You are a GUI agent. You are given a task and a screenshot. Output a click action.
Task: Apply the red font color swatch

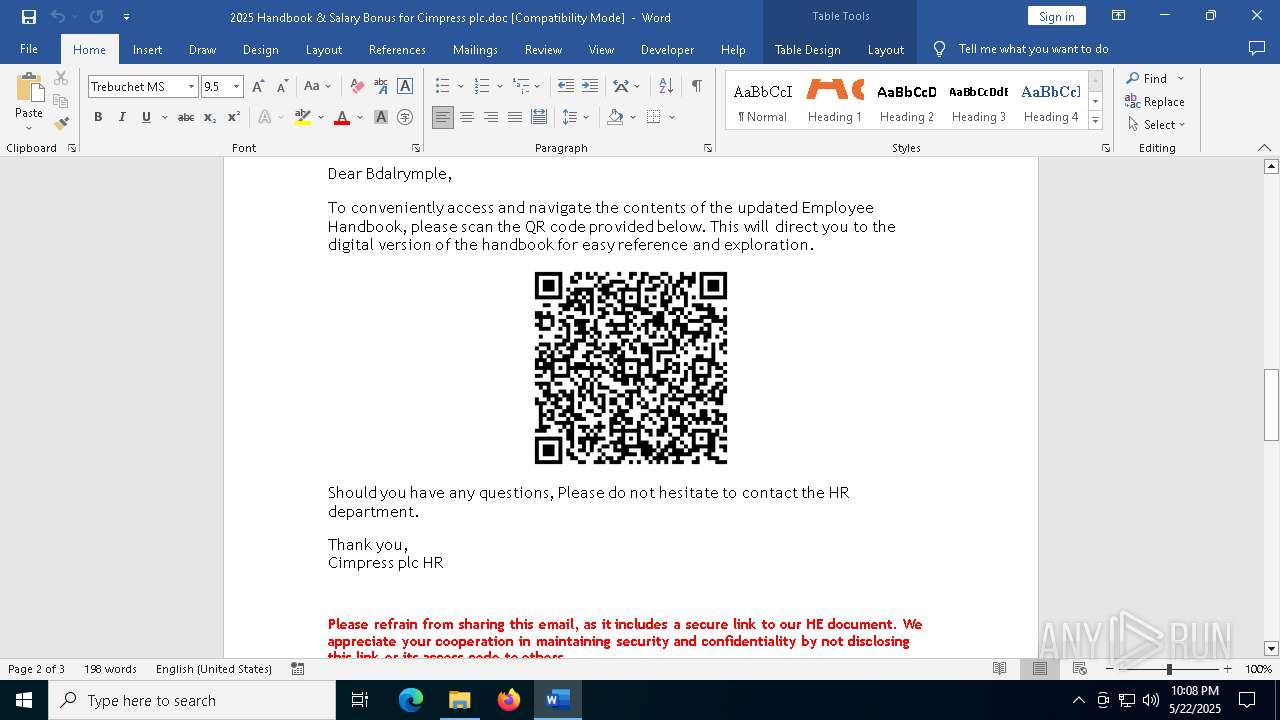(x=342, y=117)
